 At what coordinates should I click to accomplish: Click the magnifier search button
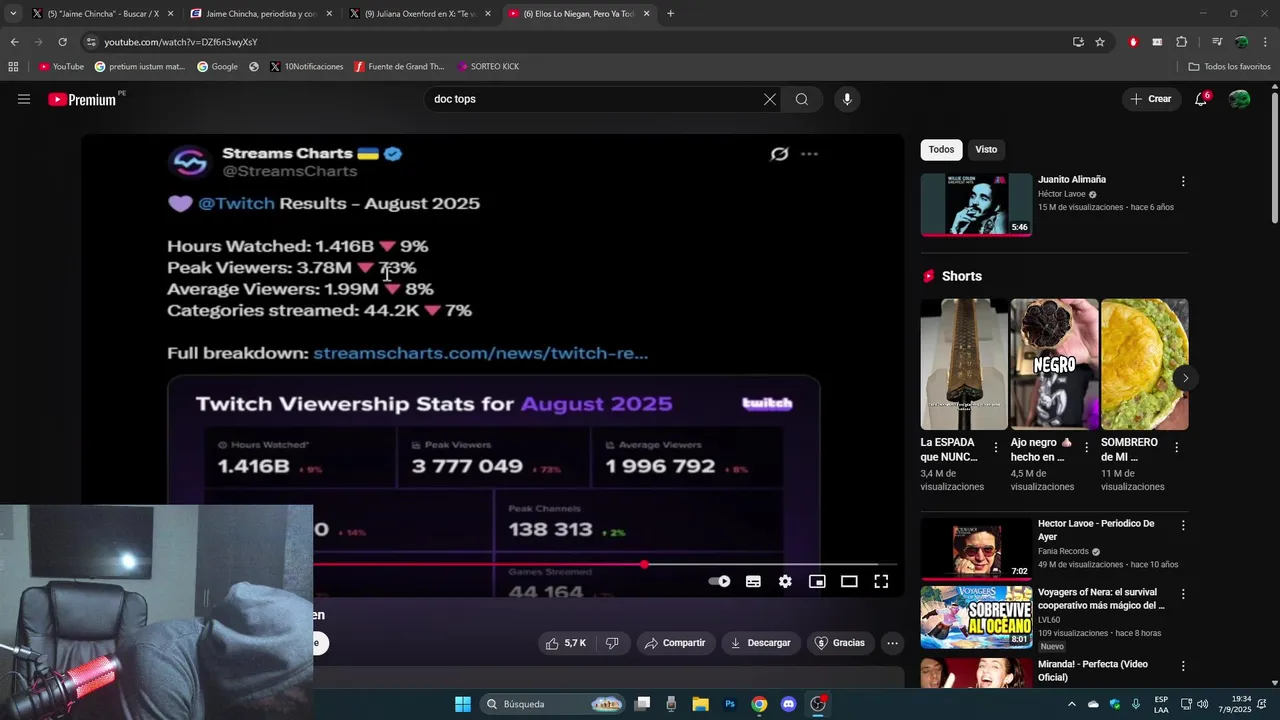click(x=802, y=99)
